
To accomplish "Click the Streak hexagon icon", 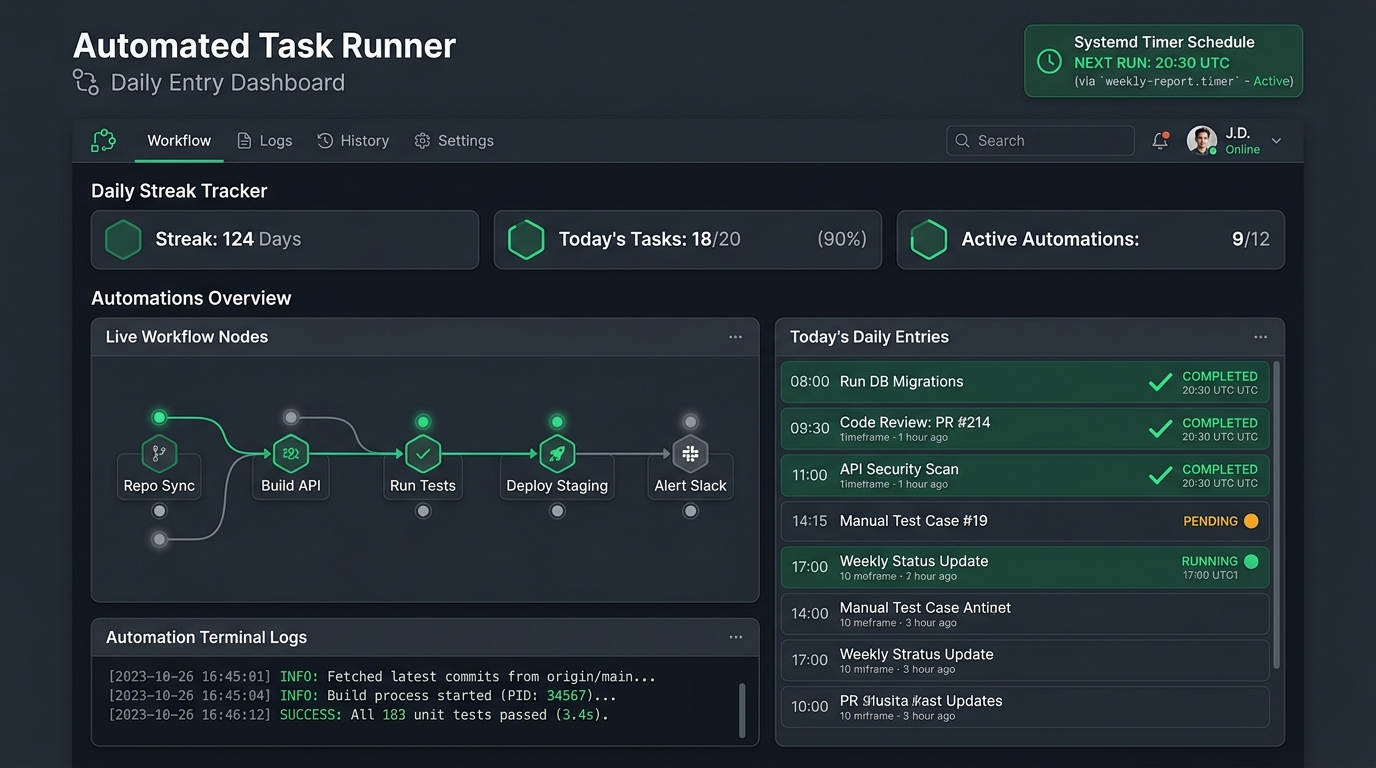I will pyautogui.click(x=123, y=240).
